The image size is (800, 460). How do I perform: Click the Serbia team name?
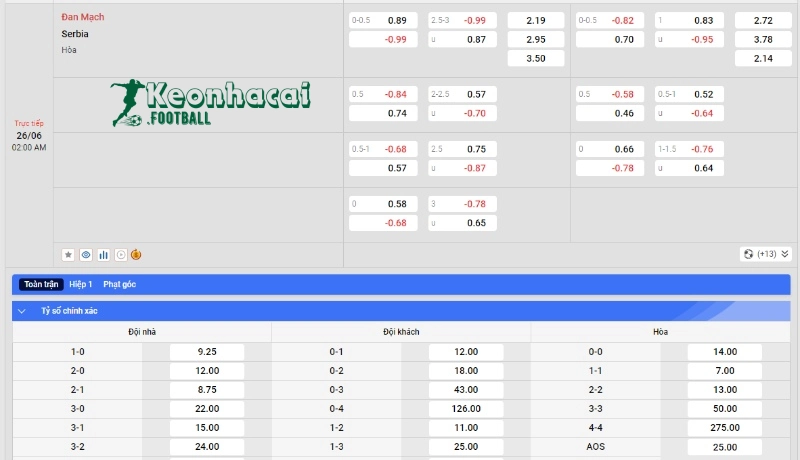point(73,33)
